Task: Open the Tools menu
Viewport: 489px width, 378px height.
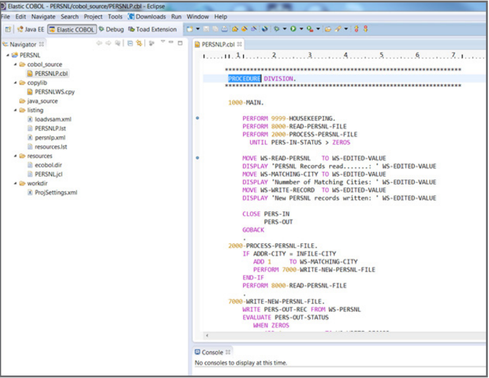Action: (x=115, y=17)
